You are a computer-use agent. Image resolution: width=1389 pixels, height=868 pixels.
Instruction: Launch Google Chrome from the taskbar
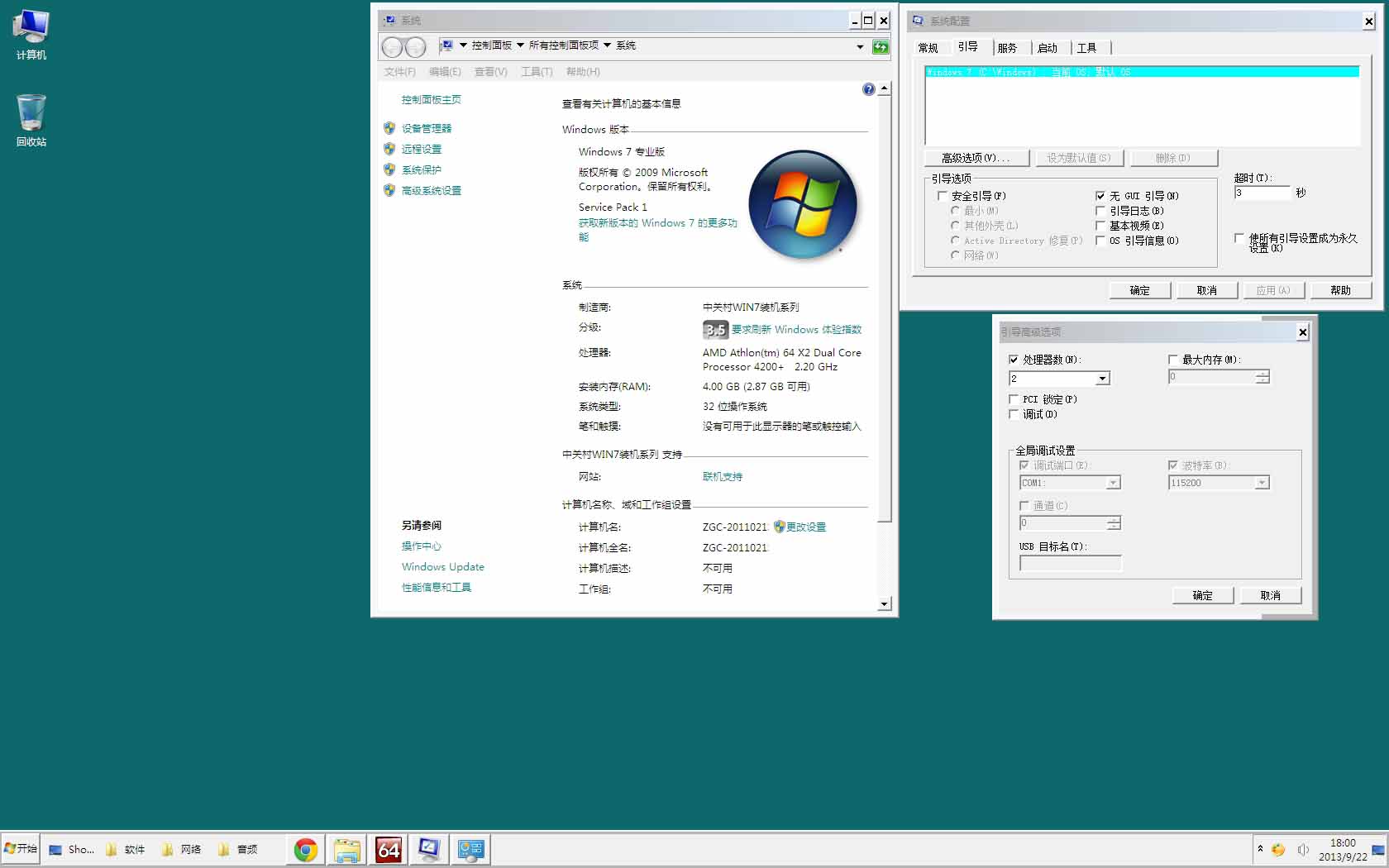pos(306,850)
